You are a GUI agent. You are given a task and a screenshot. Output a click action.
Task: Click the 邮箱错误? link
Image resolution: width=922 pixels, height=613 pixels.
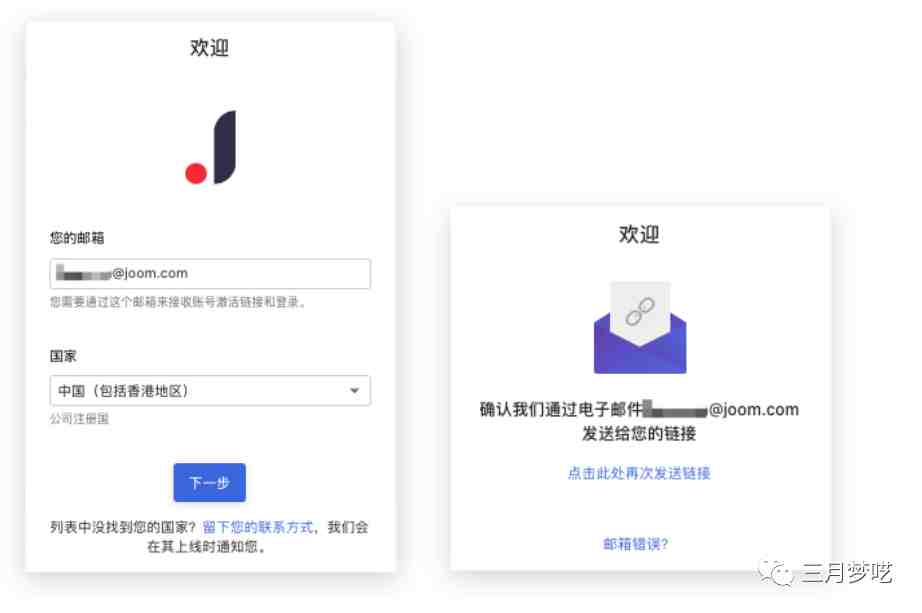(x=636, y=544)
